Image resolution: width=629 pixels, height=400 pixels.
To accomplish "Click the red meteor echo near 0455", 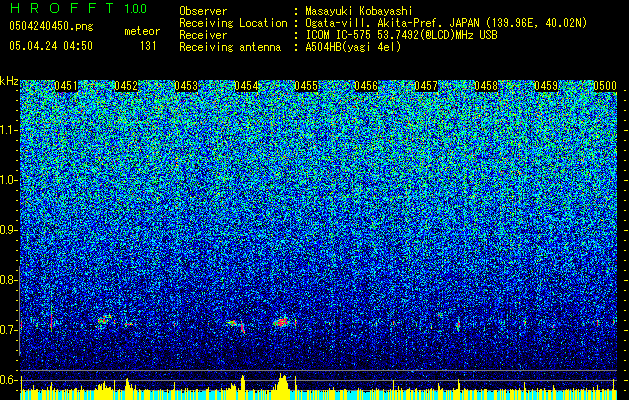I will point(284,322).
